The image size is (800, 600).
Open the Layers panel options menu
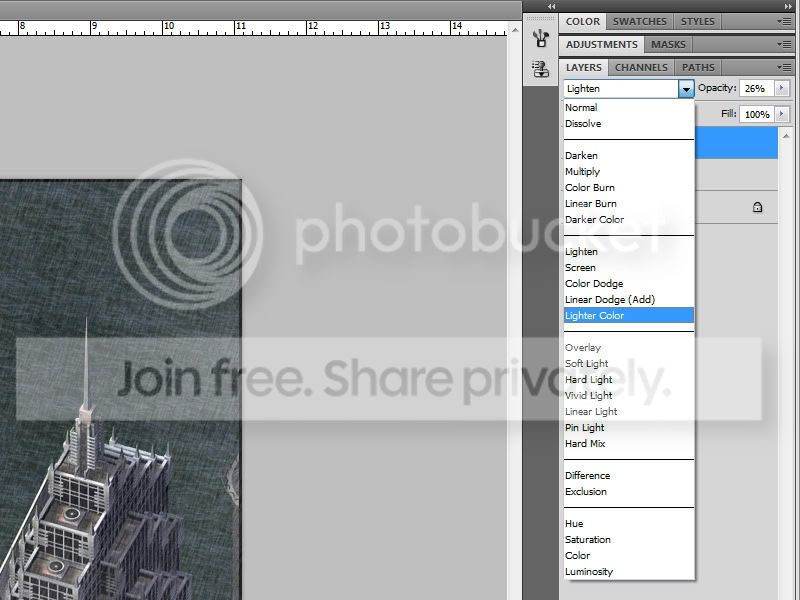pyautogui.click(x=784, y=67)
